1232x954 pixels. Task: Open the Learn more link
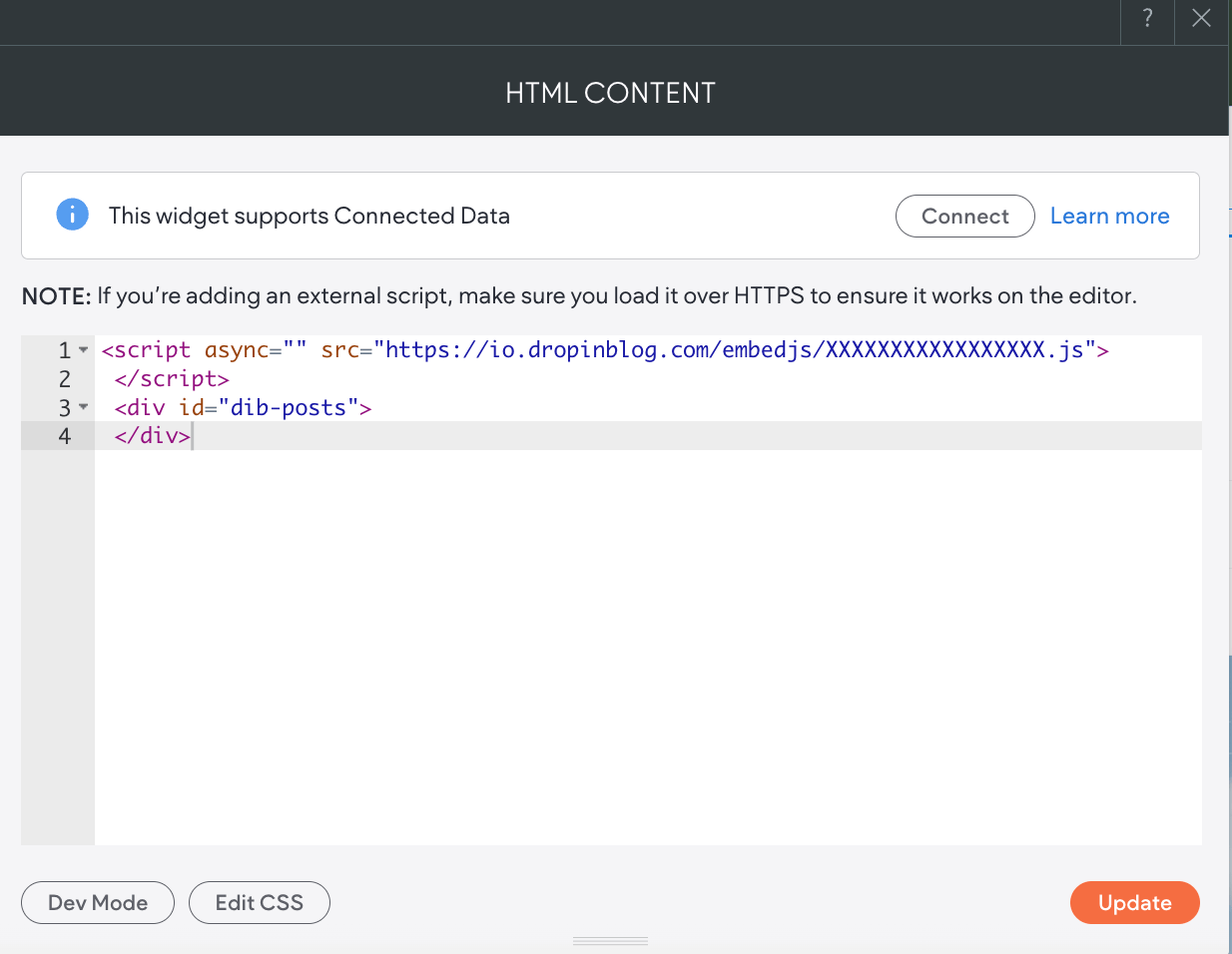click(x=1109, y=216)
